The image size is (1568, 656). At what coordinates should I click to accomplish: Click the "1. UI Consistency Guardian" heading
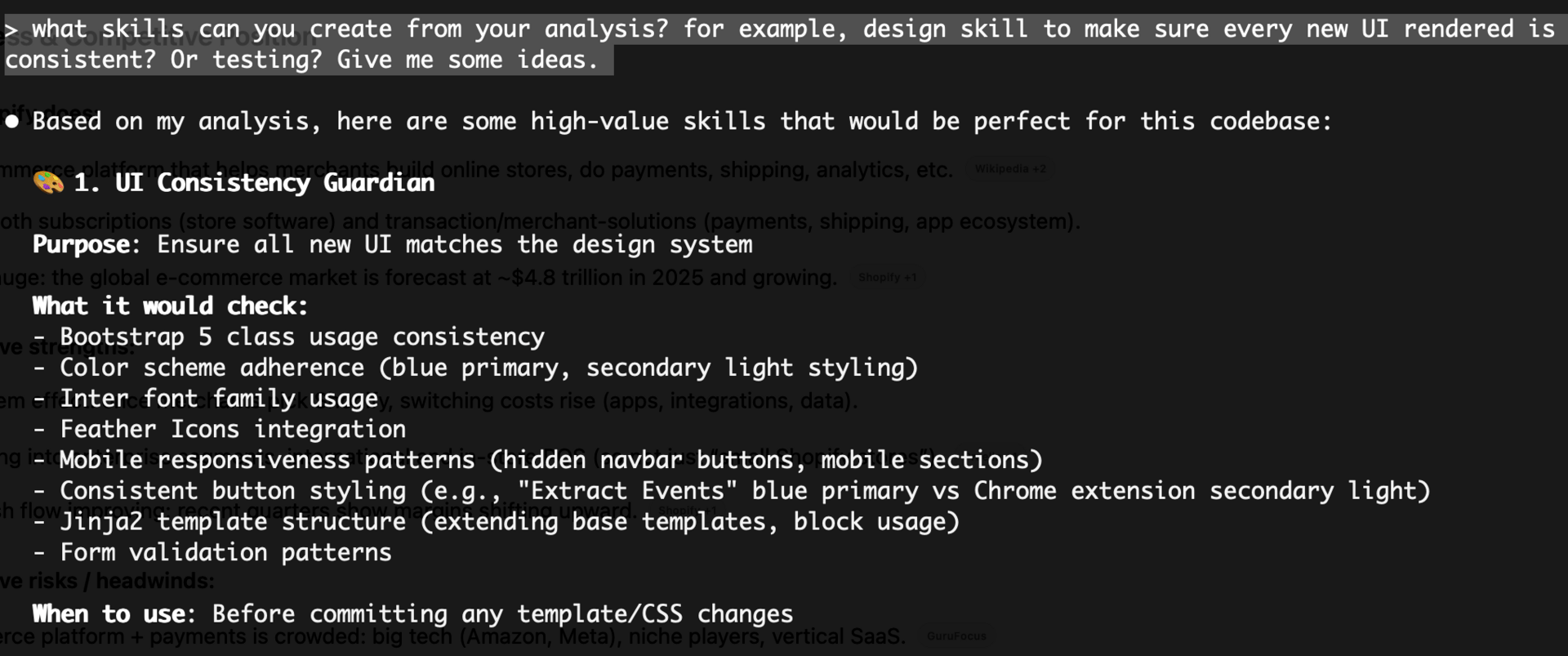[x=254, y=182]
